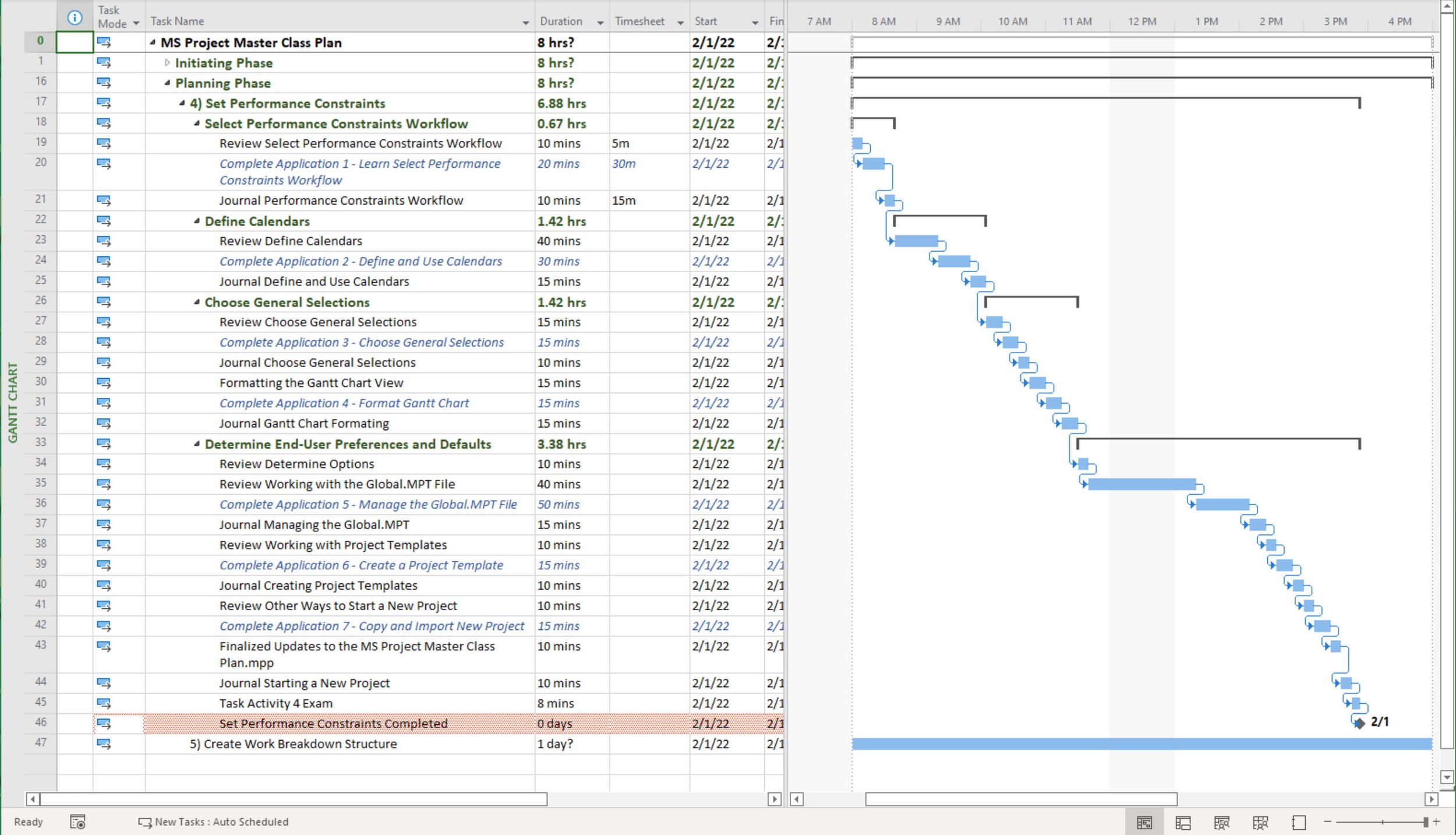Switch to Team Planner view icon
Image resolution: width=1456 pixels, height=835 pixels.
1221,822
